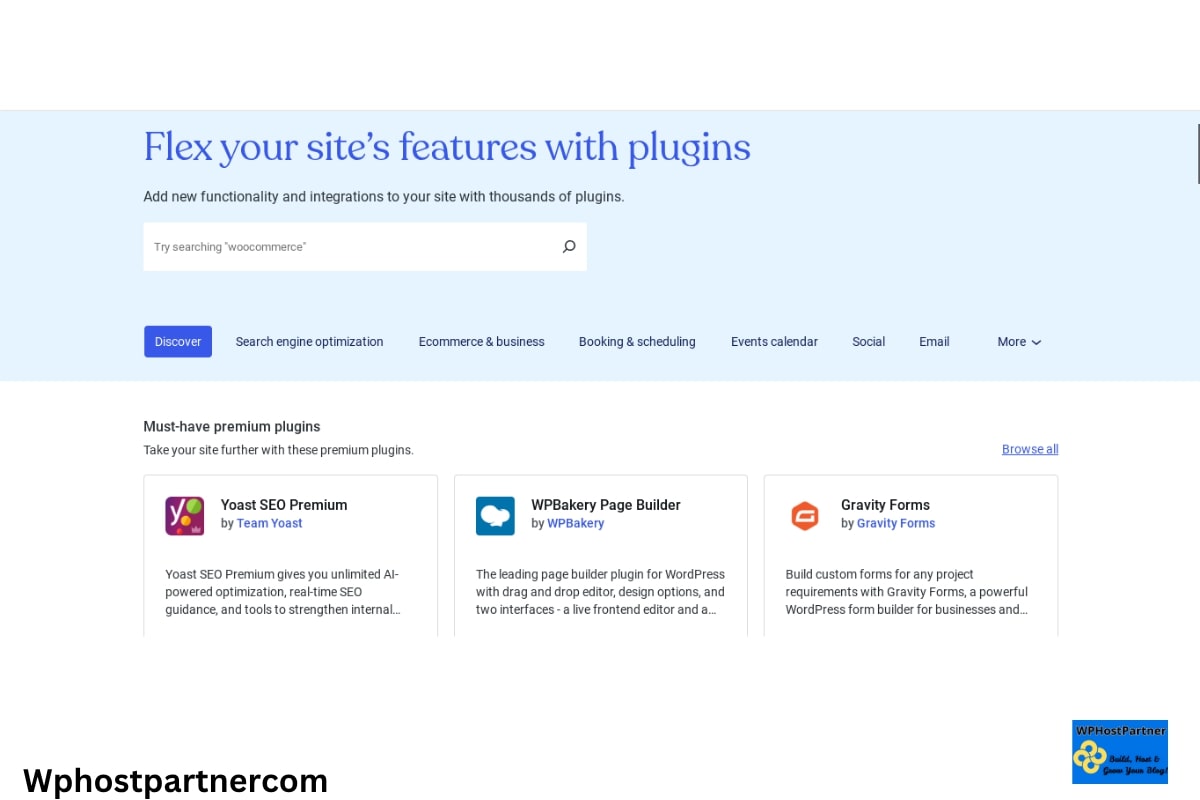Click the plugin search input field
This screenshot has width=1200, height=800.
point(350,246)
